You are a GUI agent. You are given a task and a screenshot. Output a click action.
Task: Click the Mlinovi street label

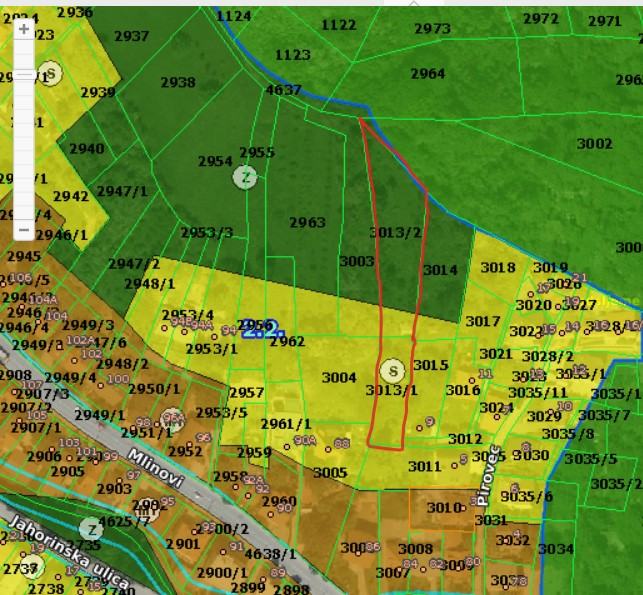(x=156, y=467)
